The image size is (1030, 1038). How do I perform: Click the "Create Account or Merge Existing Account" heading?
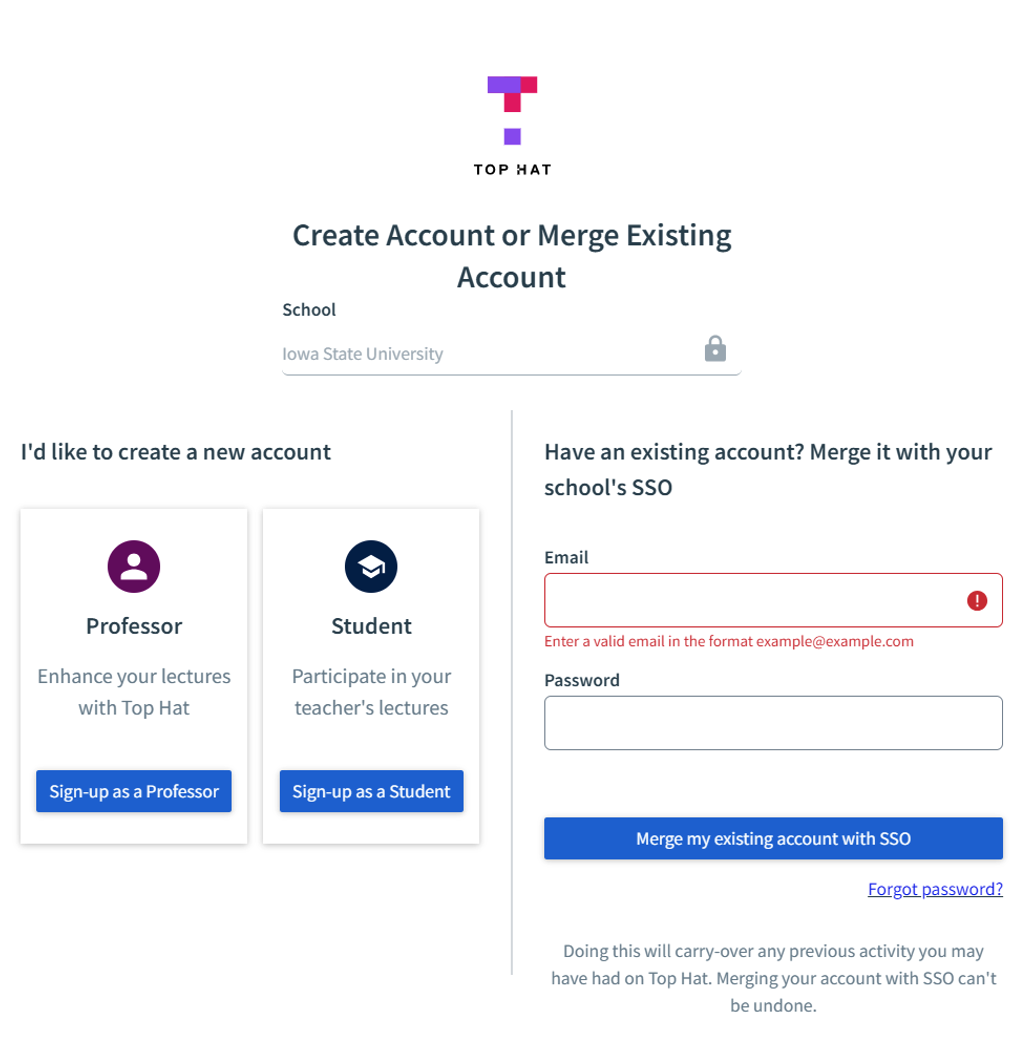[x=511, y=255]
